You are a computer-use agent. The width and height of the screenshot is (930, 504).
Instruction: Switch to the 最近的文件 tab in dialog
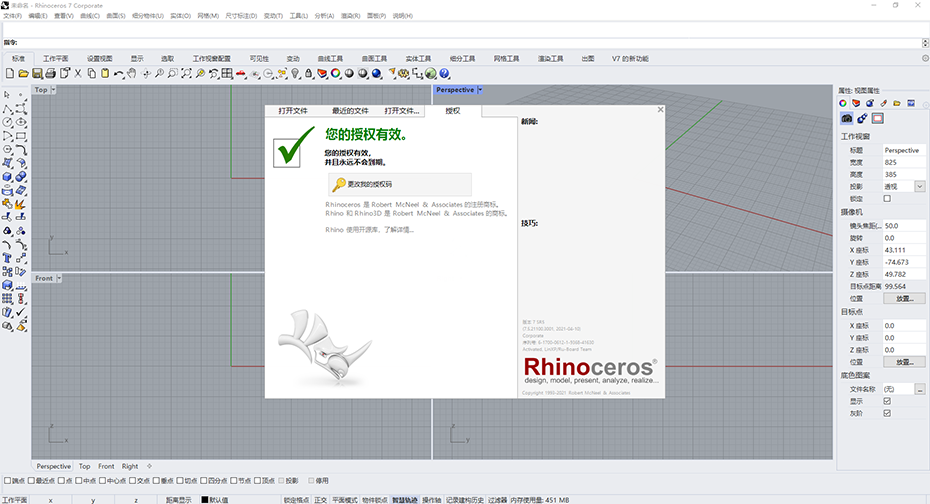[350, 111]
